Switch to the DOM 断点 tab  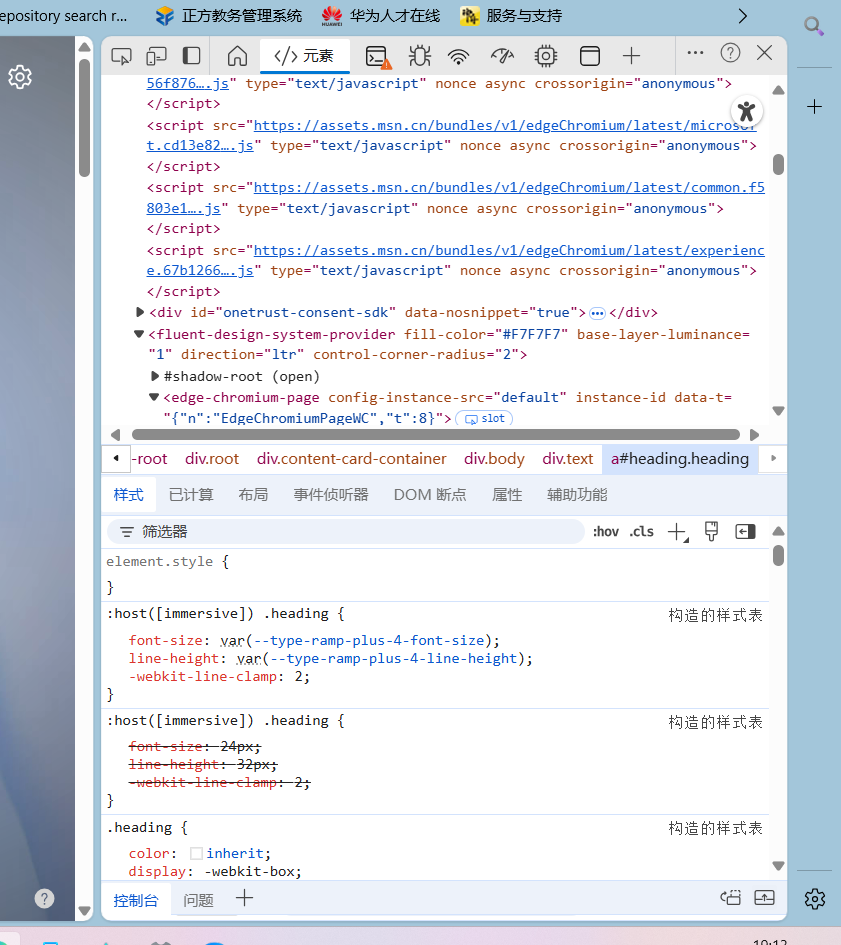(x=430, y=495)
